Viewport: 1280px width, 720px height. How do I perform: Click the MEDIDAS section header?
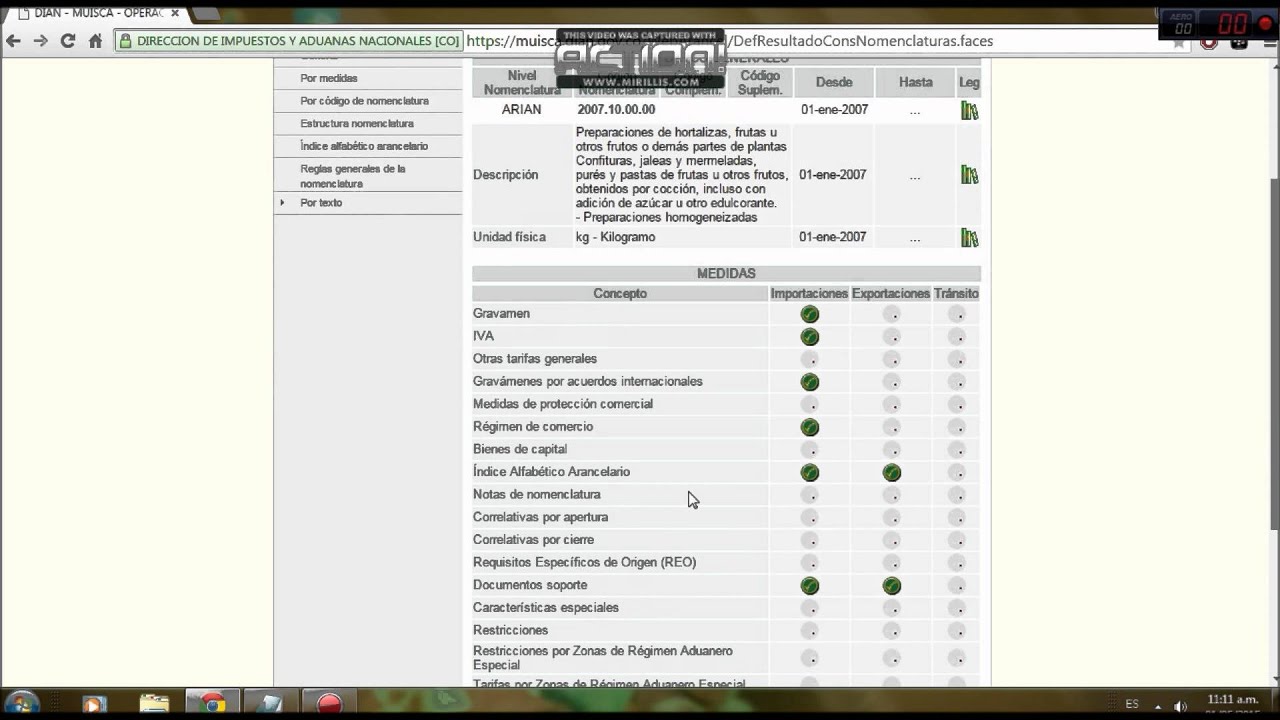click(x=726, y=274)
